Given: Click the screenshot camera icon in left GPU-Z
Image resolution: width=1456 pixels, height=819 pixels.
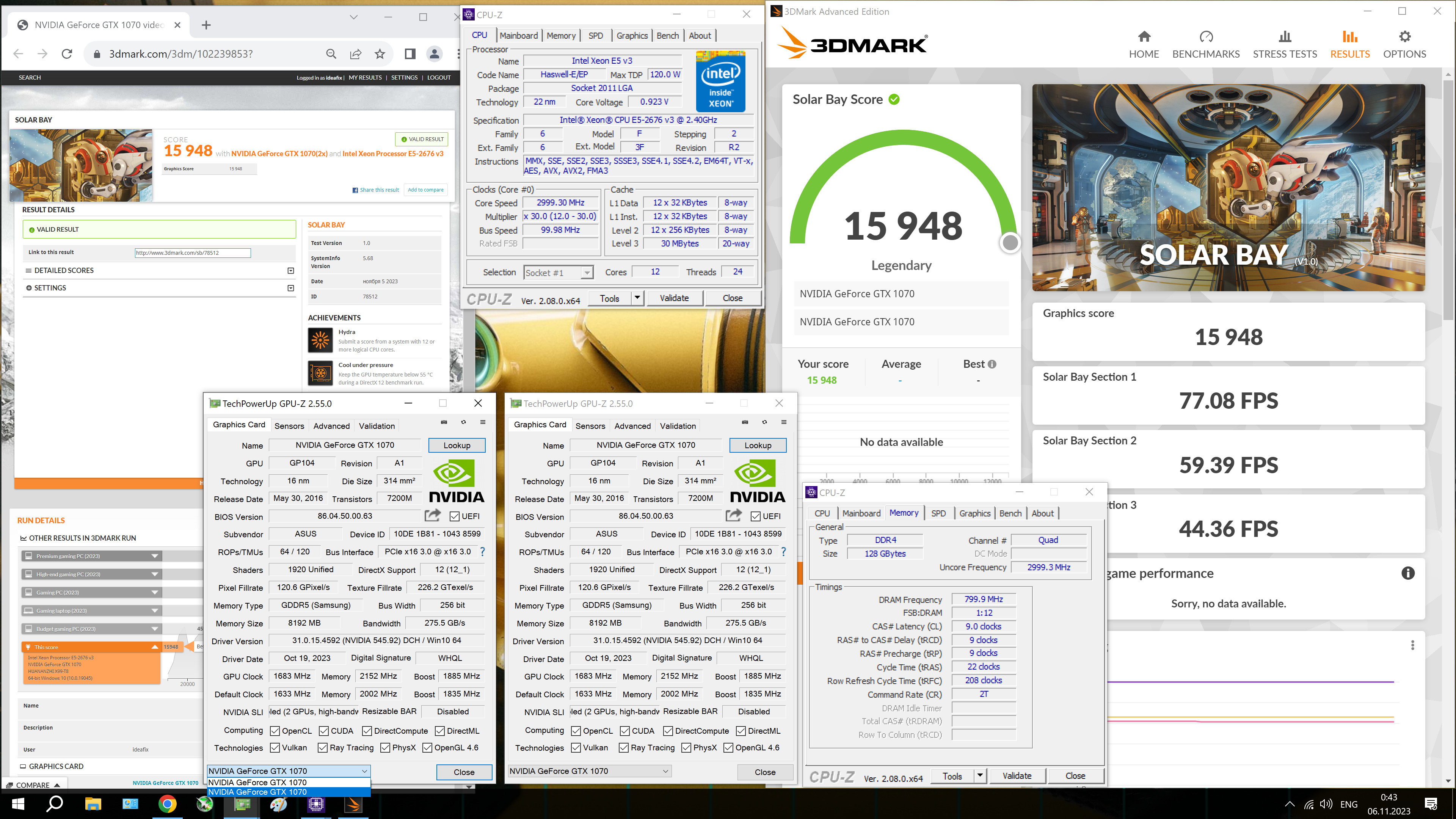Looking at the screenshot, I should pyautogui.click(x=444, y=422).
